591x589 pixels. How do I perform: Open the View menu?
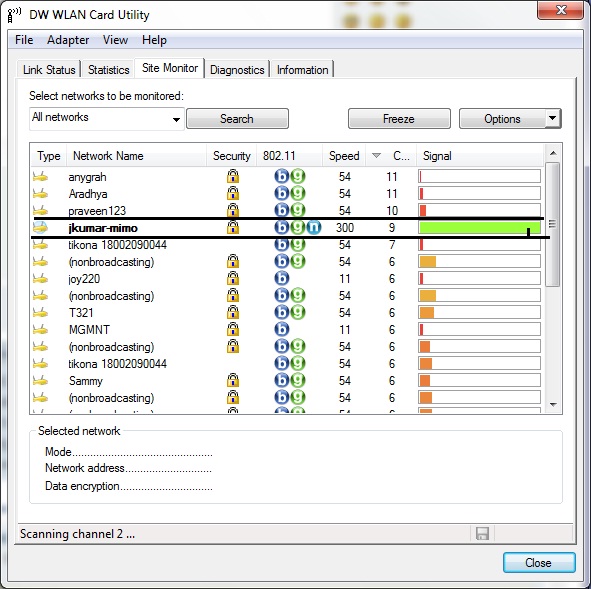[x=115, y=40]
